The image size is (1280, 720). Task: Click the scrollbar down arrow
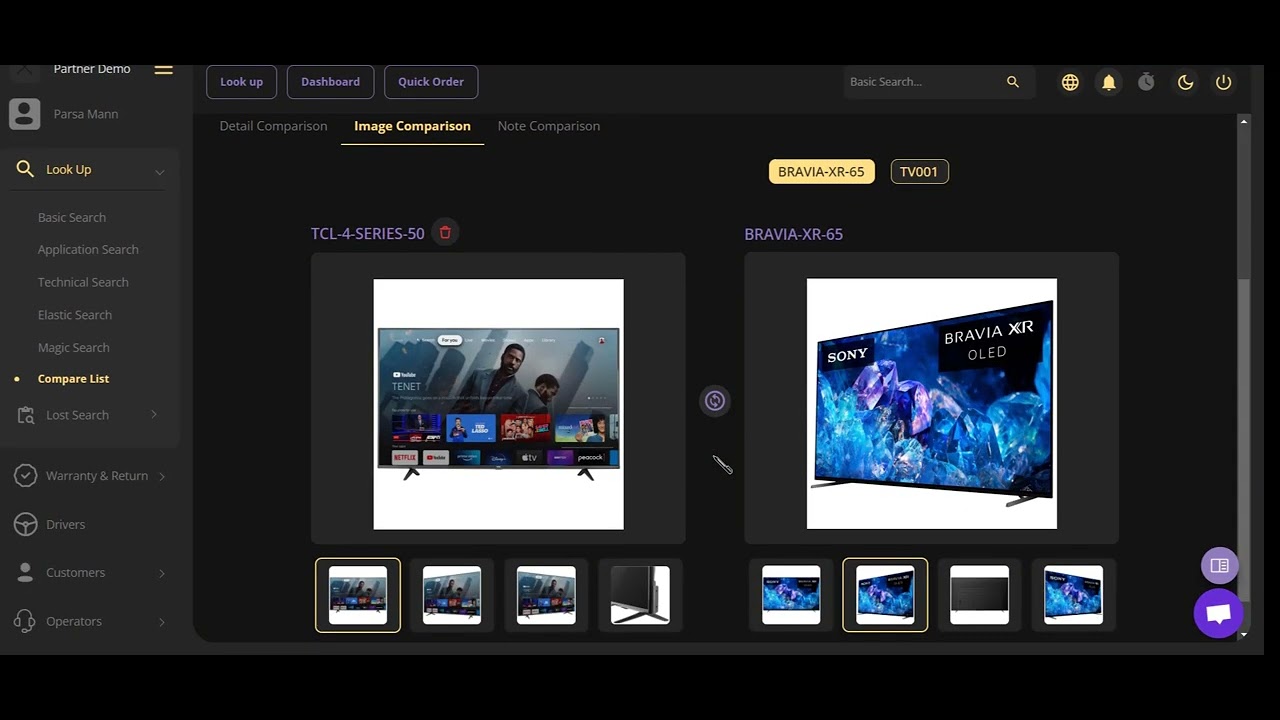[x=1244, y=634]
